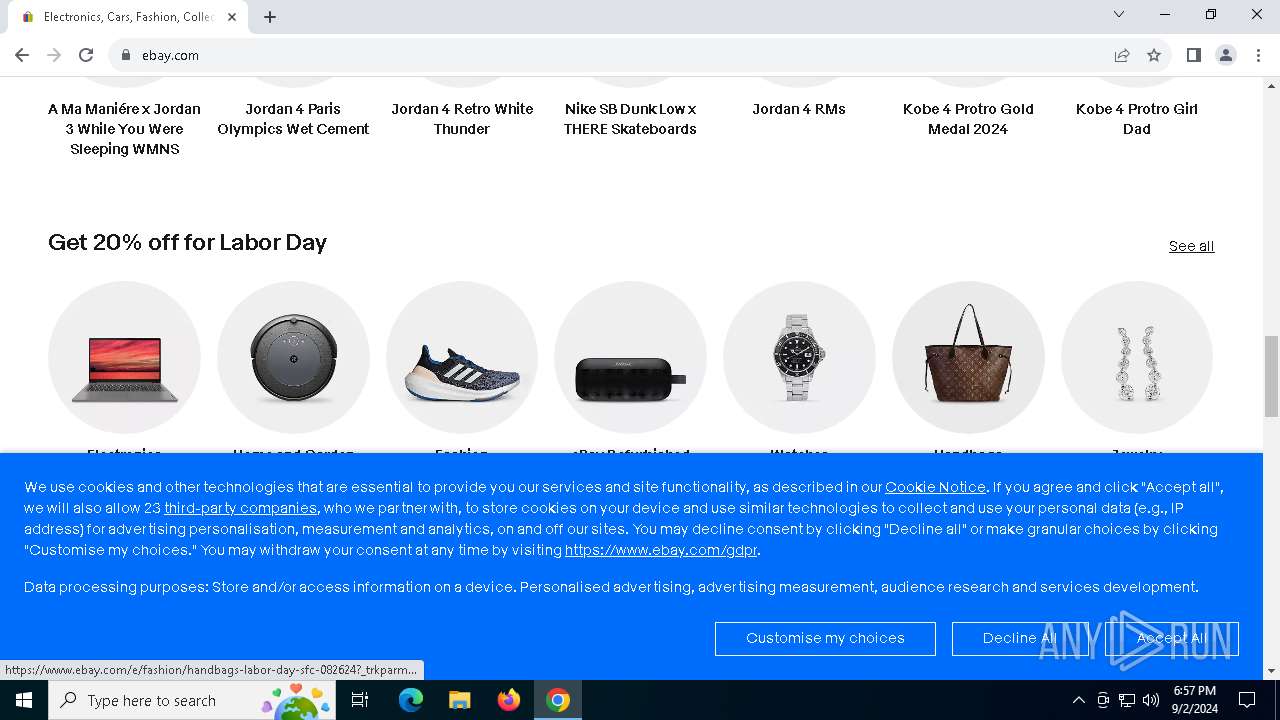Click the page vertical scrollbar thumb

coord(1271,376)
